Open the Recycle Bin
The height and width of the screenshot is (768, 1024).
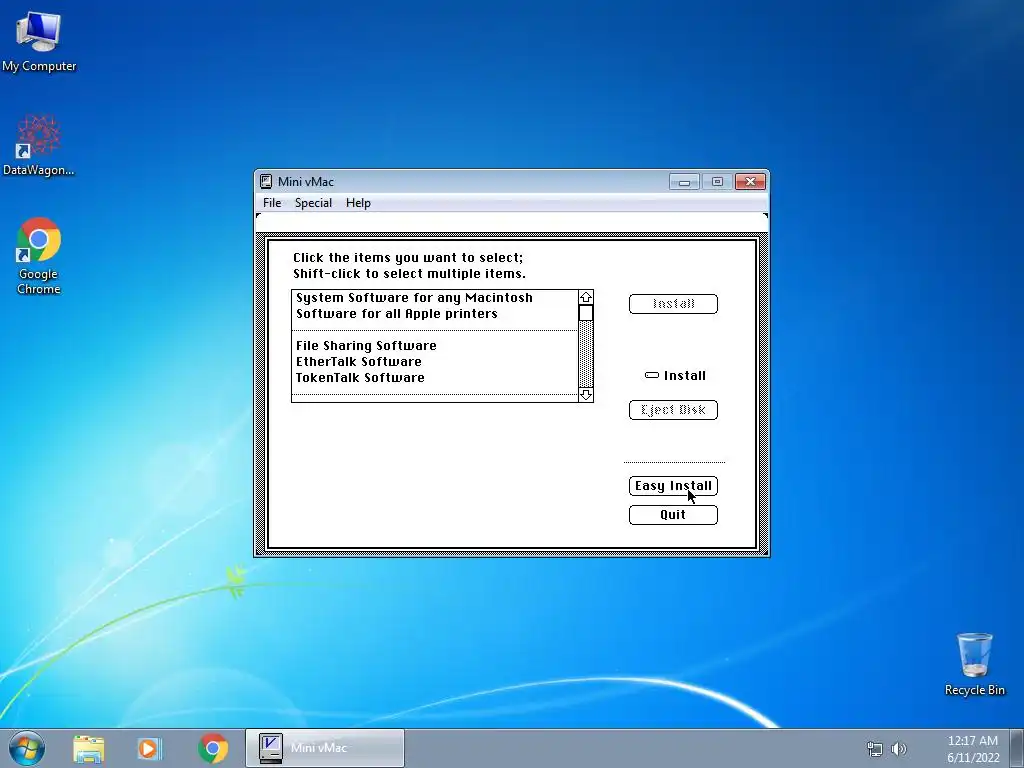[x=974, y=664]
